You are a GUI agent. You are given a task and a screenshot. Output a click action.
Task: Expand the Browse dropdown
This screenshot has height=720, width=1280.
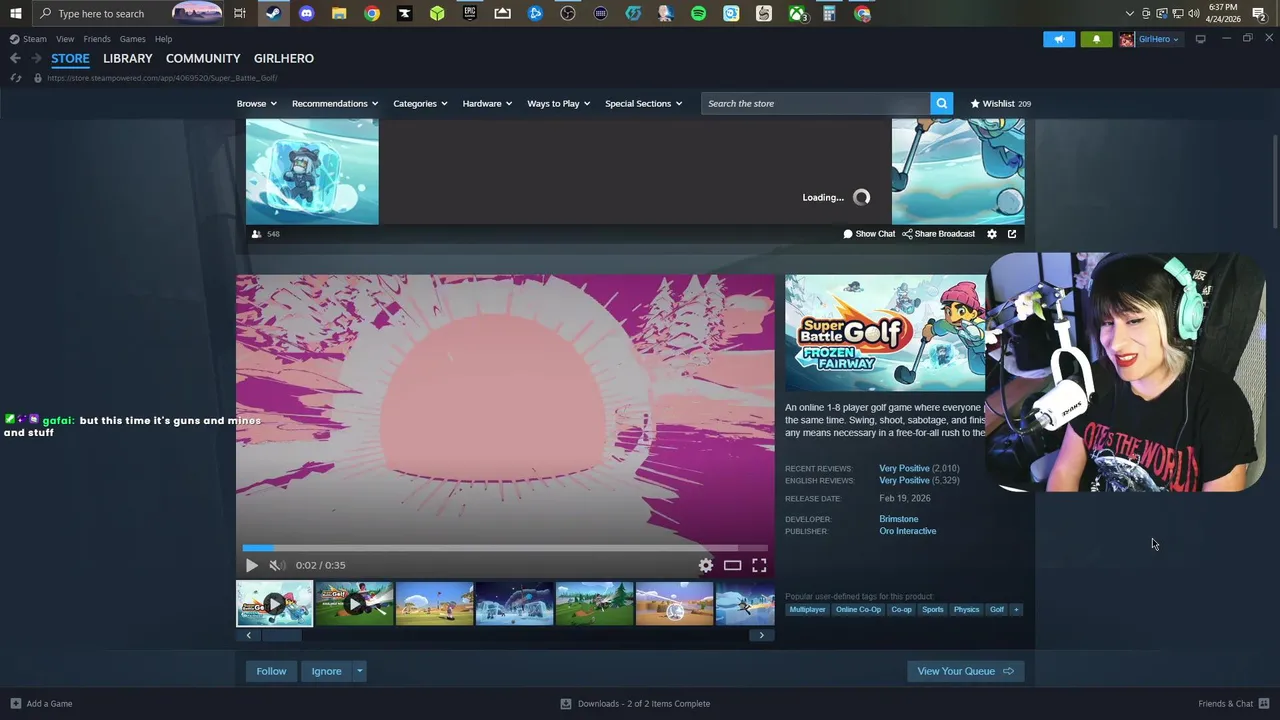256,103
